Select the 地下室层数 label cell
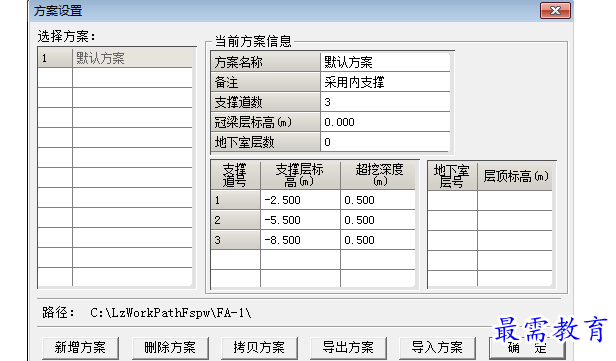This screenshot has width=616, height=361. click(x=266, y=142)
